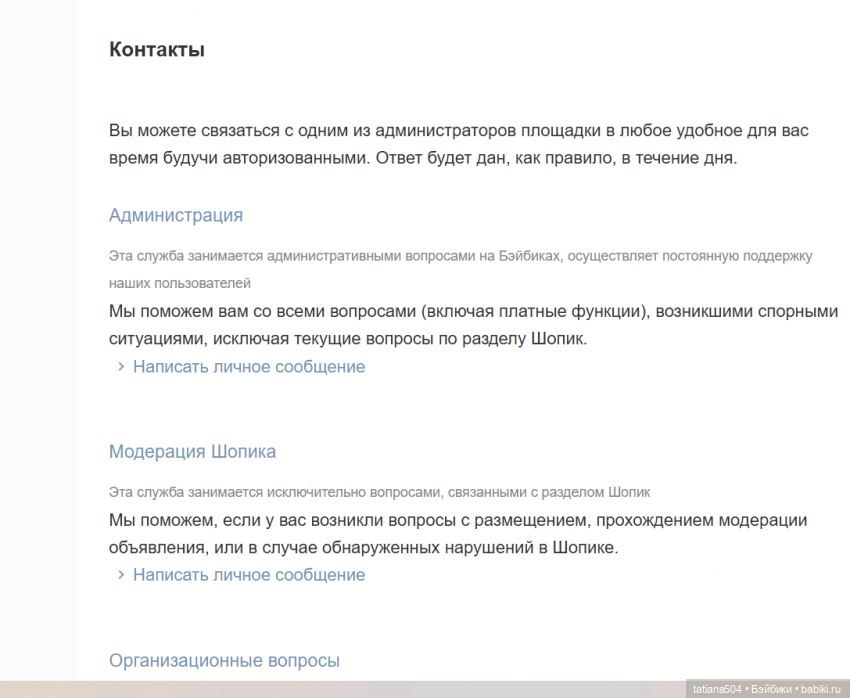Click 'обнаруженных нарушений в Шопике' text

pyautogui.click(x=495, y=548)
